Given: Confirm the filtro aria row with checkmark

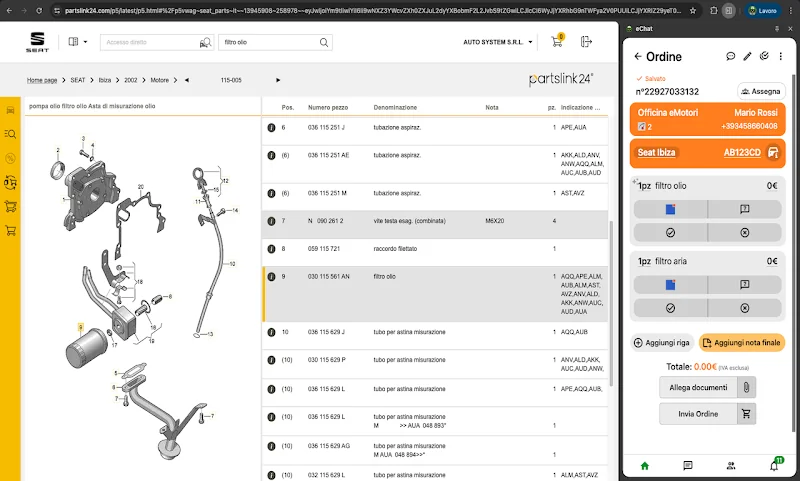Looking at the screenshot, I should point(670,308).
